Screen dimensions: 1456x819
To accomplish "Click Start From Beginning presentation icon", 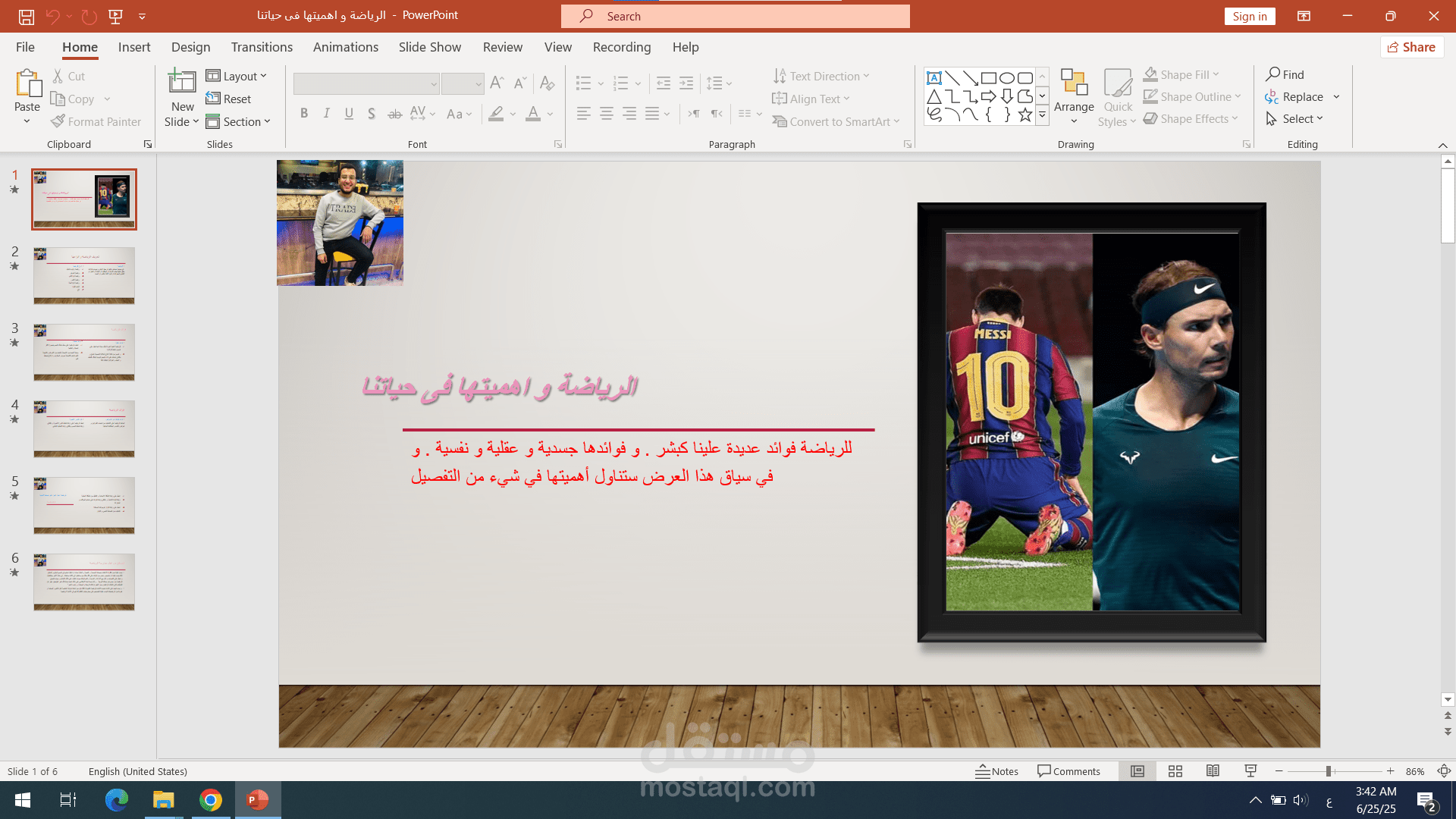I will tap(115, 16).
